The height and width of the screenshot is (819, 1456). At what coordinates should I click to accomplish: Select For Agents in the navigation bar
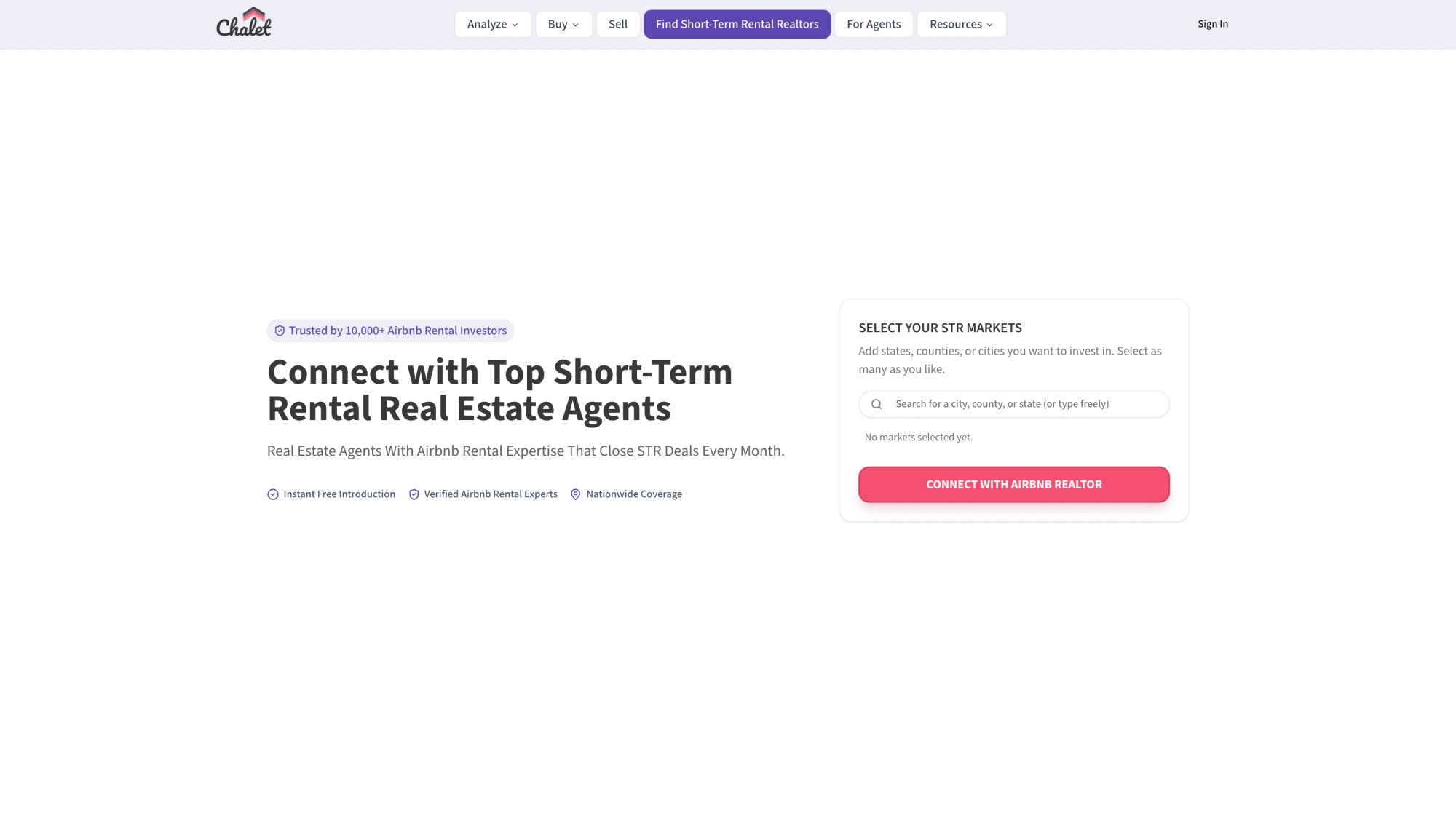pyautogui.click(x=873, y=24)
